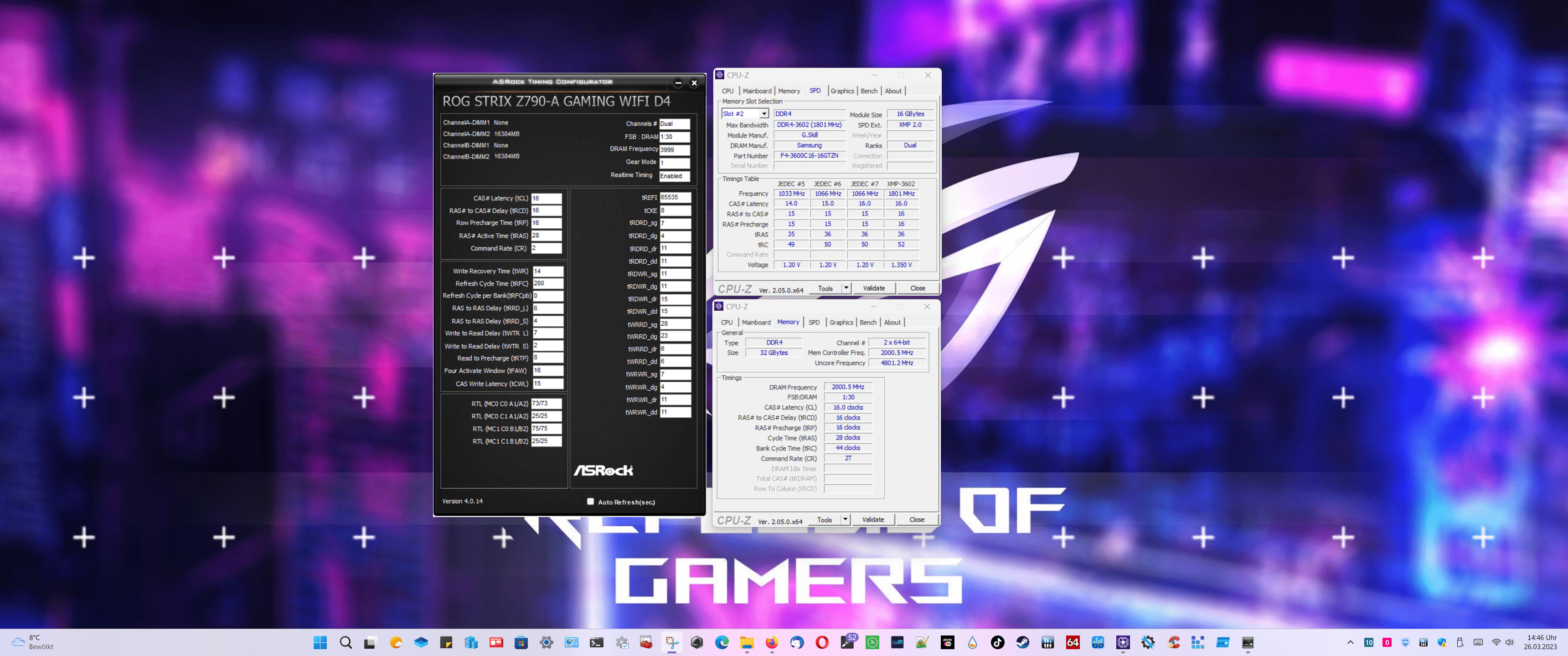This screenshot has height=656, width=1568.
Task: Open About tab in upper CPU-Z window
Action: 893,91
